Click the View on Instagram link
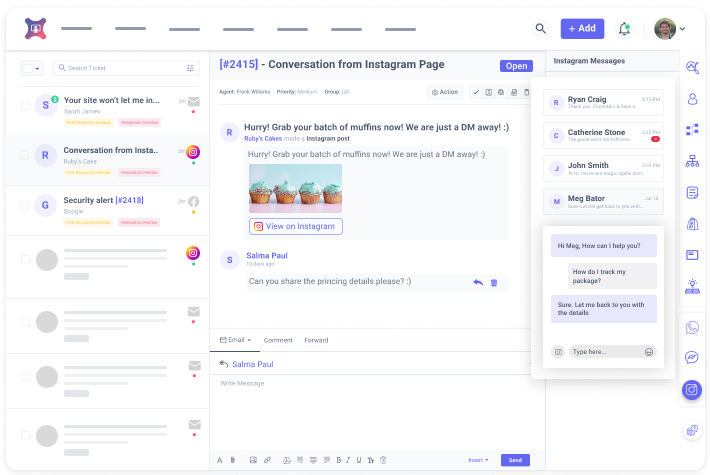The width and height of the screenshot is (710, 475). (x=295, y=227)
